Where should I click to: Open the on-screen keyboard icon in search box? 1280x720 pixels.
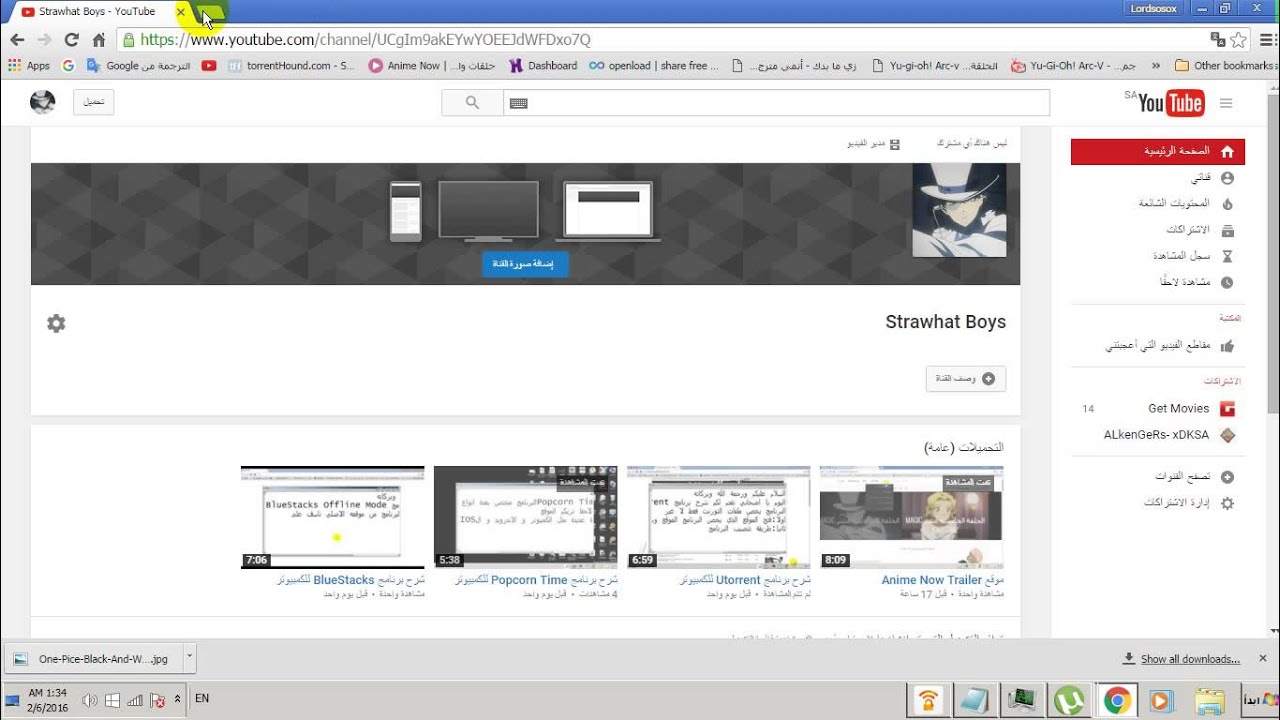[518, 103]
